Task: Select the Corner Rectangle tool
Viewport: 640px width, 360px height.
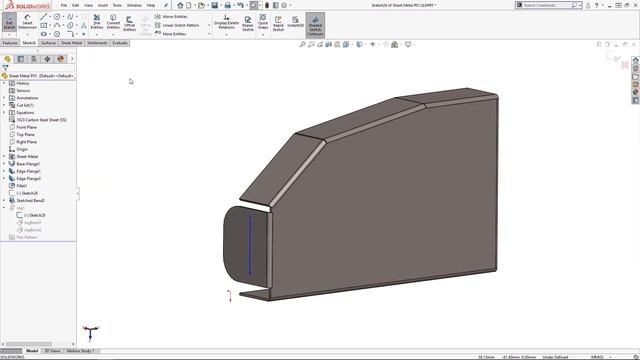Action: 44,25
